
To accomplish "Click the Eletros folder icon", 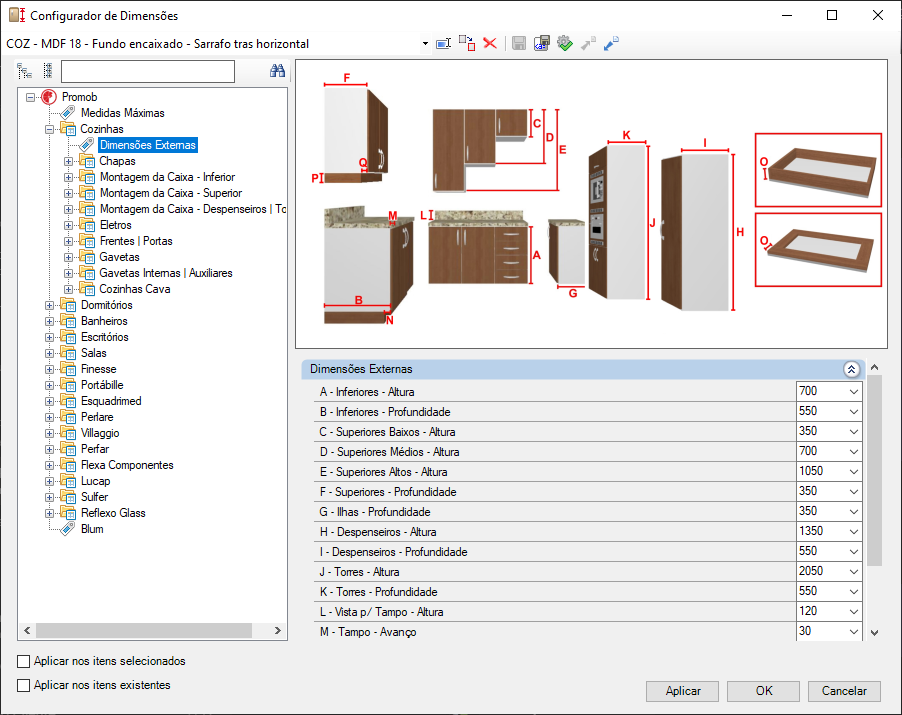I will (x=87, y=225).
